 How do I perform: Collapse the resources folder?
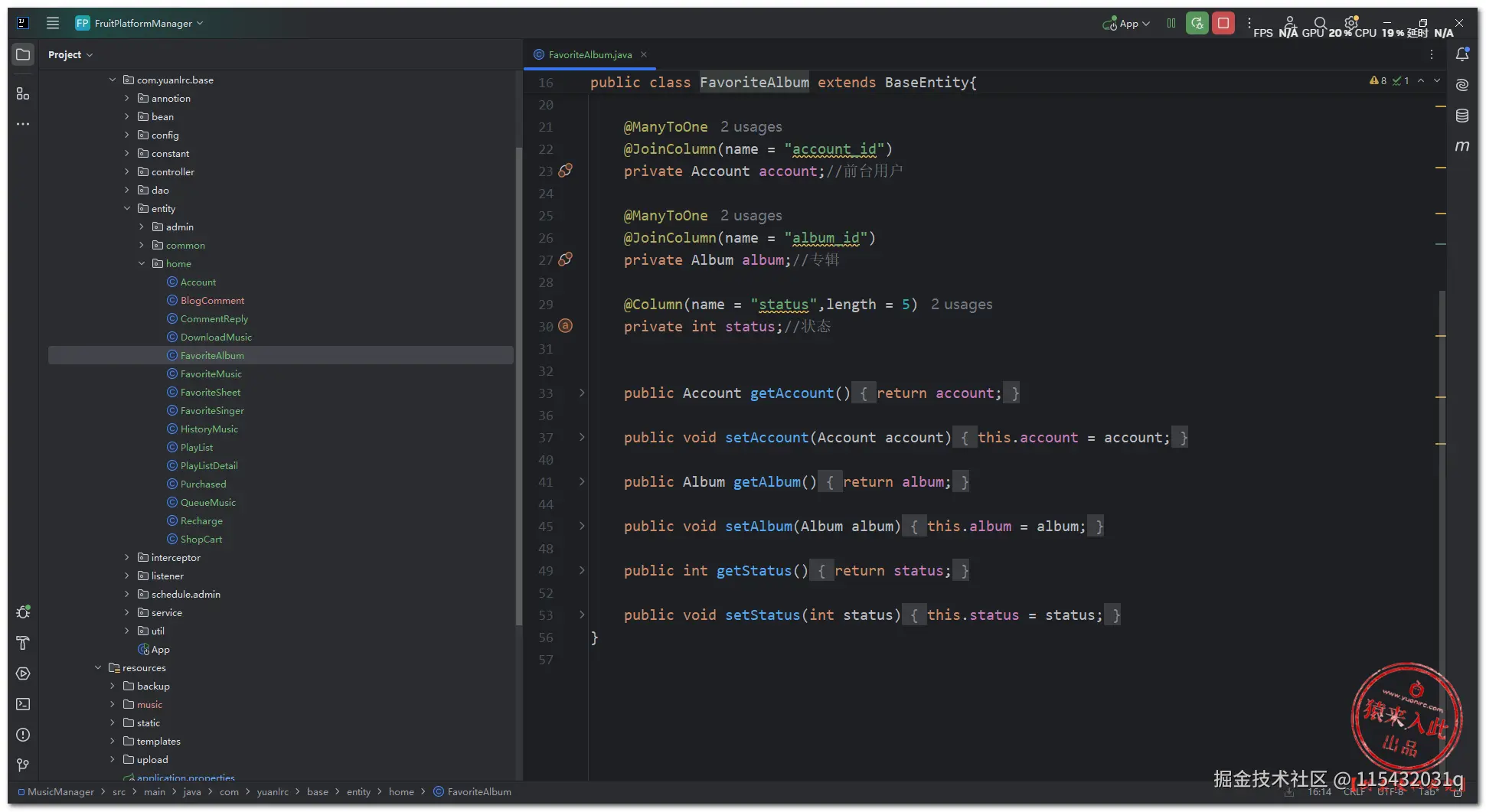(98, 667)
